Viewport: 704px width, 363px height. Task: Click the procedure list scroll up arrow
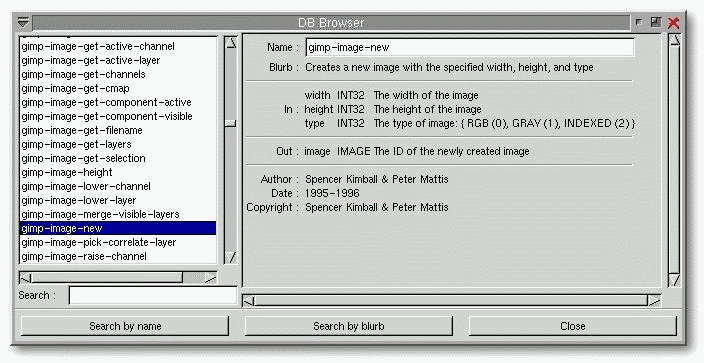231,43
